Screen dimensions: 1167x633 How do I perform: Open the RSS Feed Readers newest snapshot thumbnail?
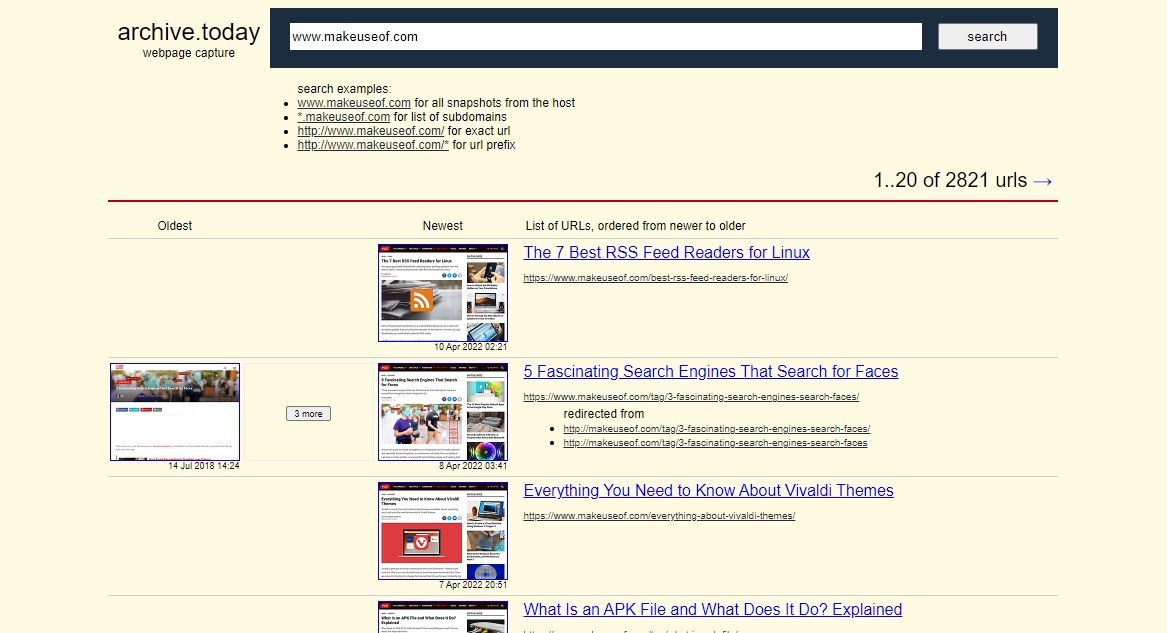(443, 293)
